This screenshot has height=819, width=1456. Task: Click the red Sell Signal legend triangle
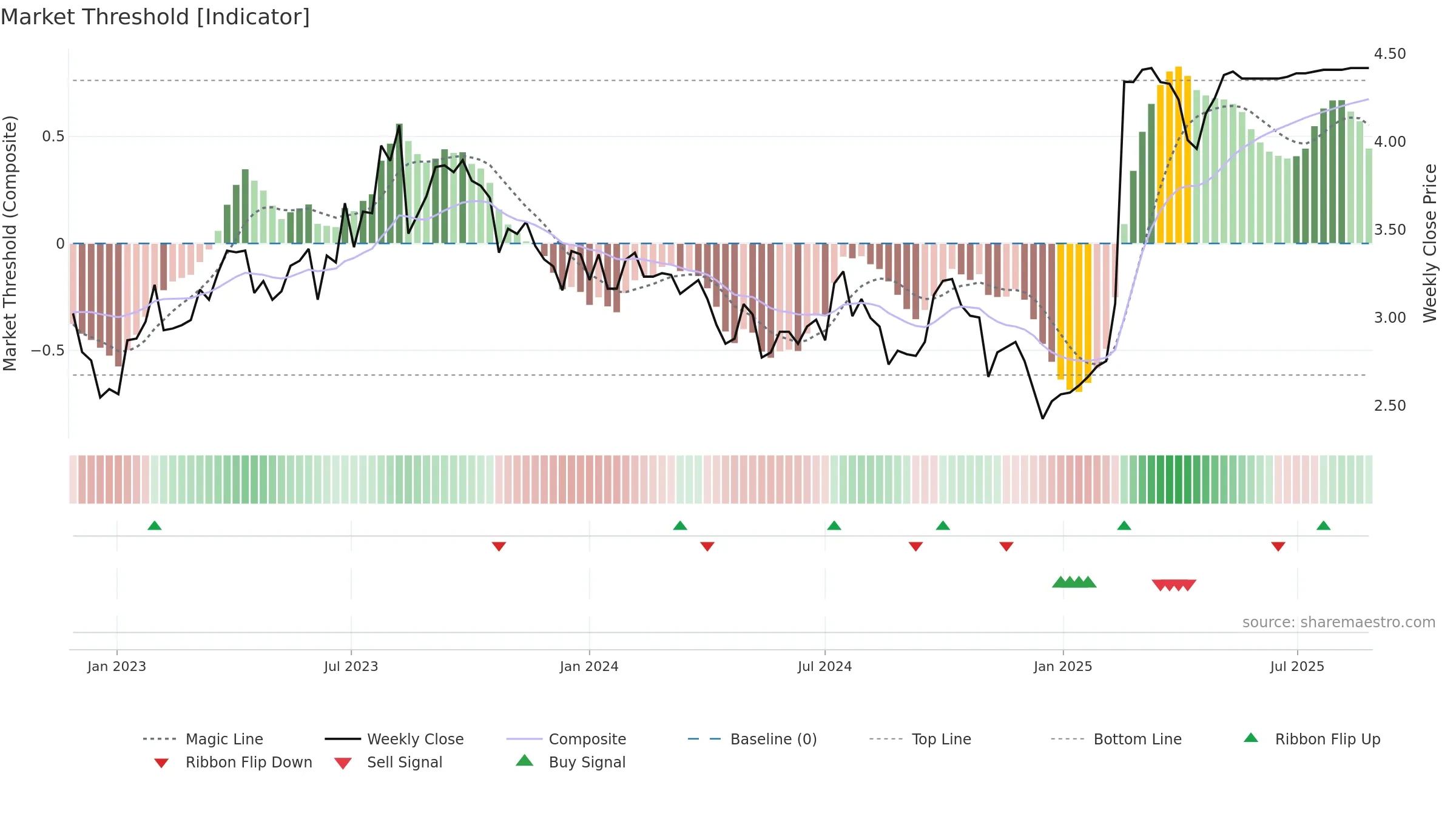[343, 763]
